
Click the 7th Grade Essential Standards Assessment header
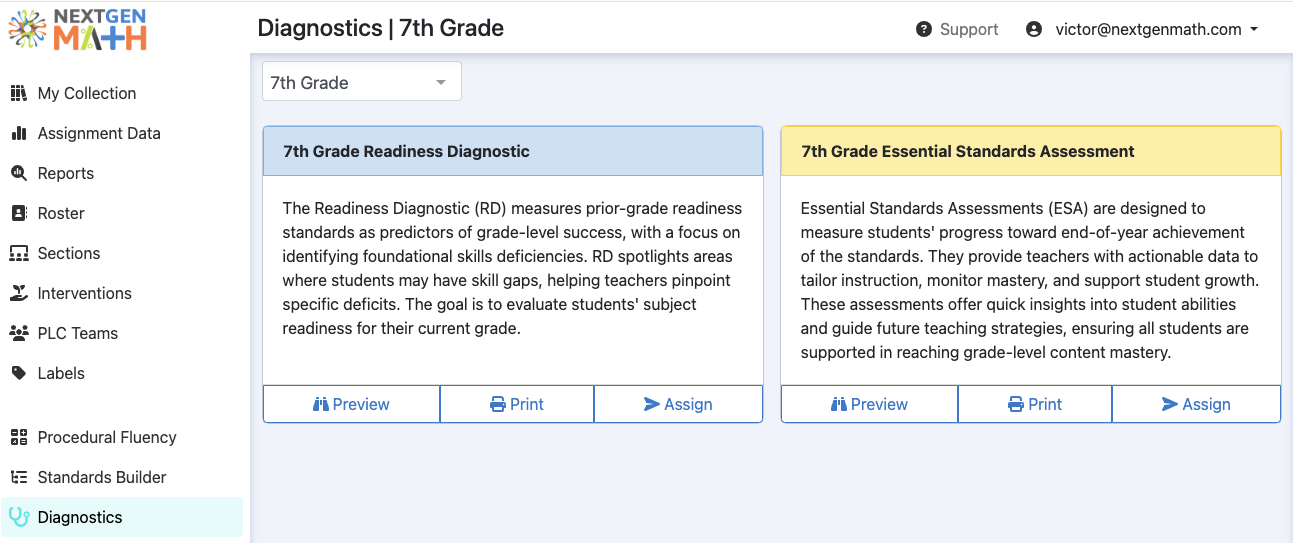click(1031, 151)
